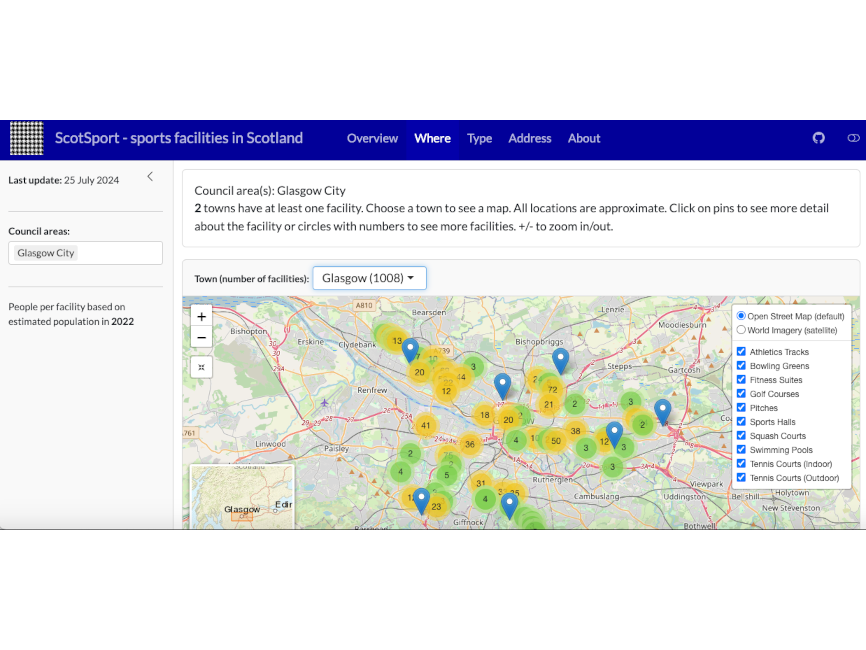Uncheck Athletics Tracks layer

741,351
